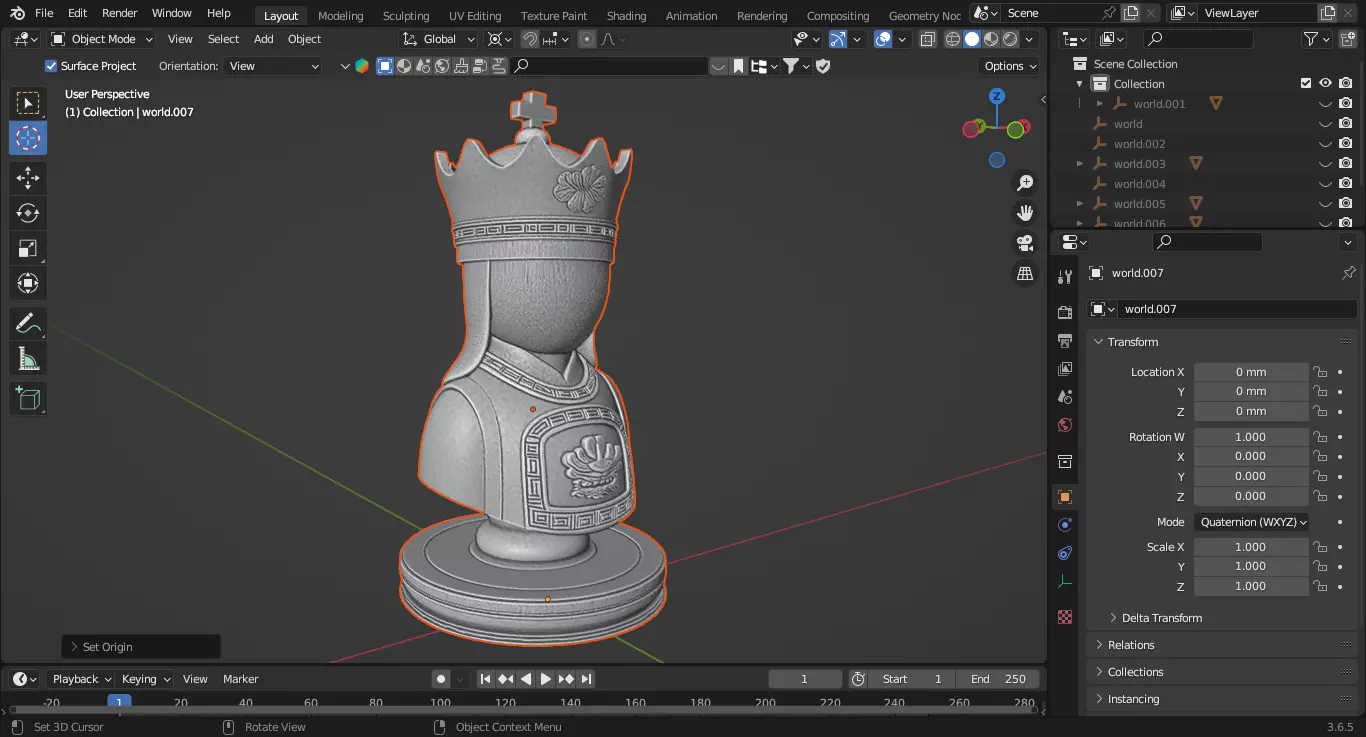Expand the Collections panel
Viewport: 1366px width, 737px height.
tap(1135, 672)
